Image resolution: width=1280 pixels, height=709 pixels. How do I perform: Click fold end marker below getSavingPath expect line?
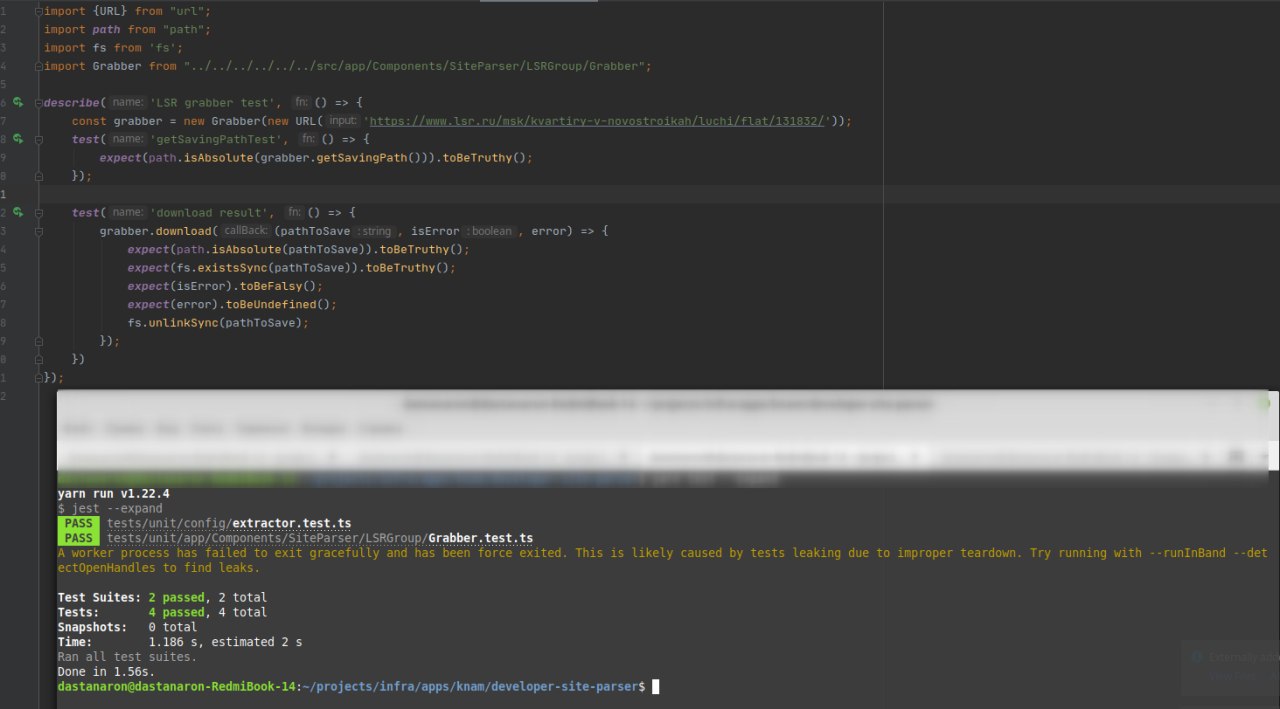point(39,176)
